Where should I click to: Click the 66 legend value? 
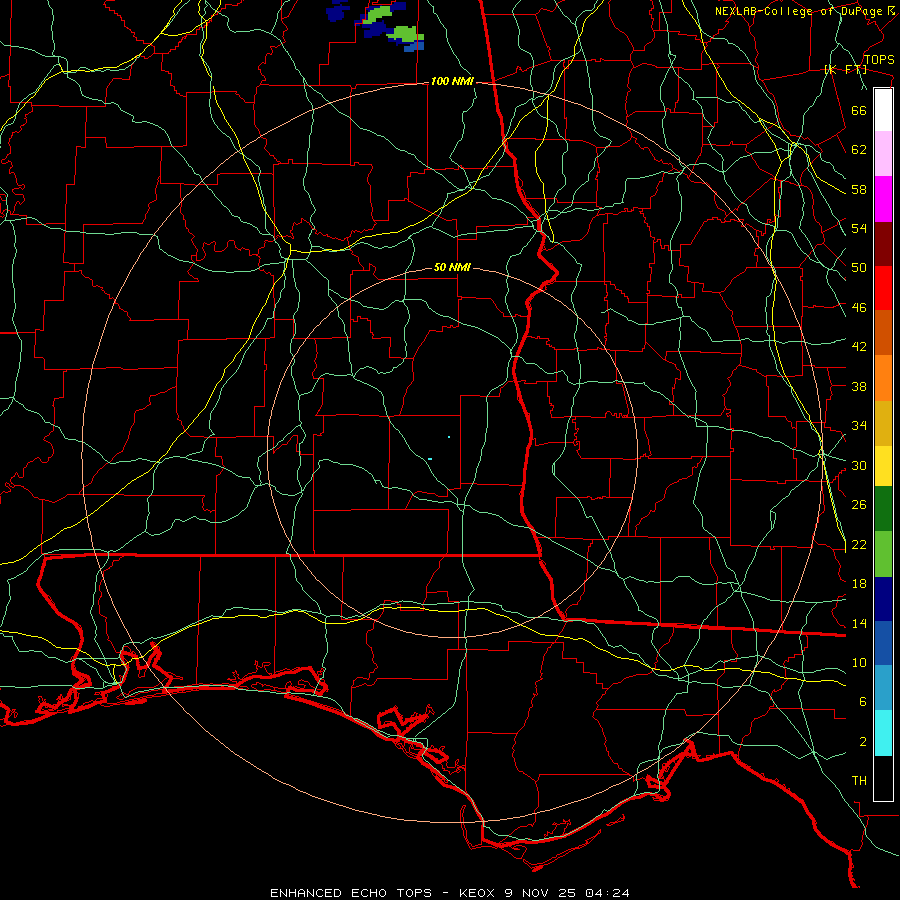tap(859, 111)
